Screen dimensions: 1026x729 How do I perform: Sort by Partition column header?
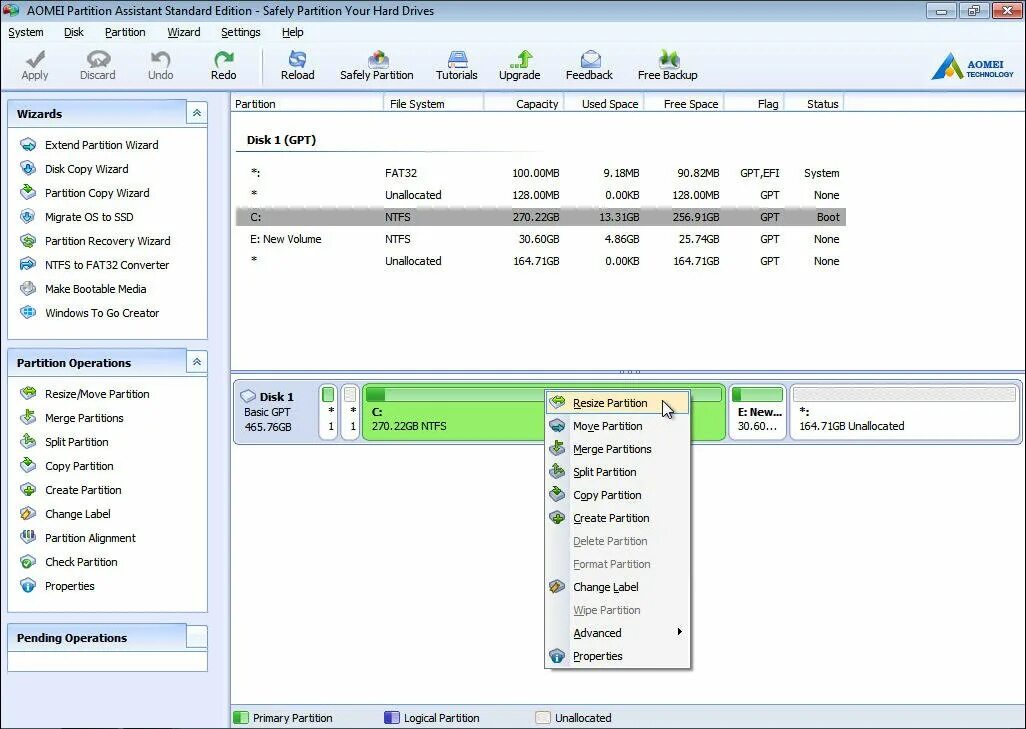pos(307,103)
